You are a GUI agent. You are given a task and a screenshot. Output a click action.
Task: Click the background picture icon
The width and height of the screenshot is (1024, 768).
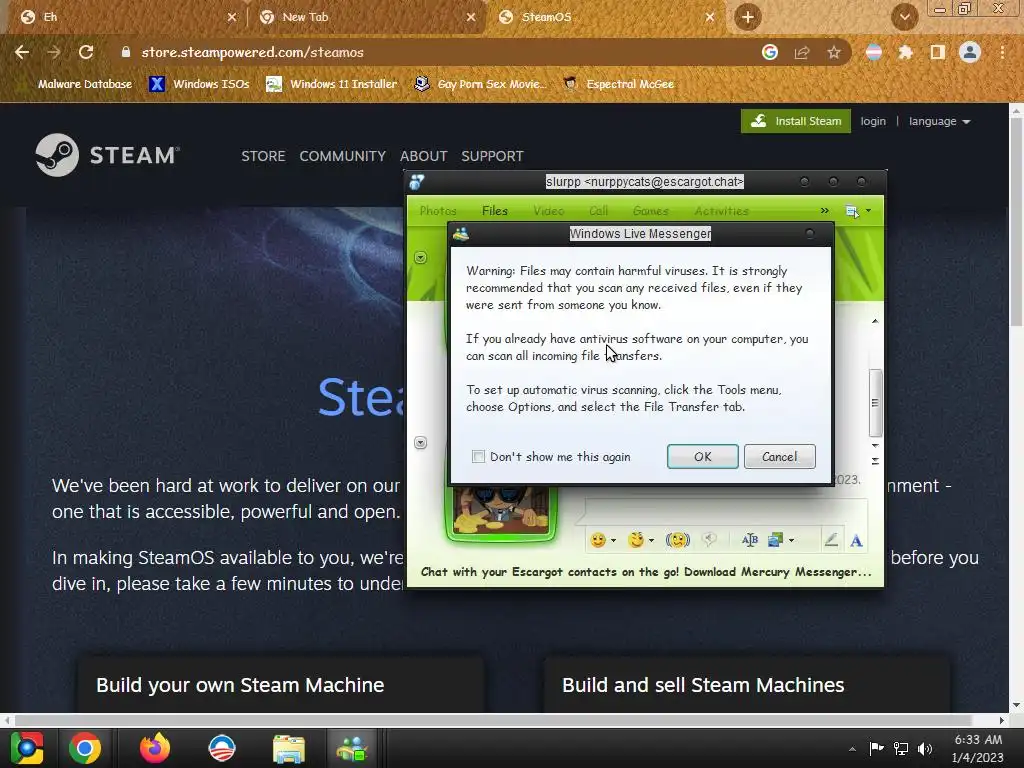(x=775, y=539)
